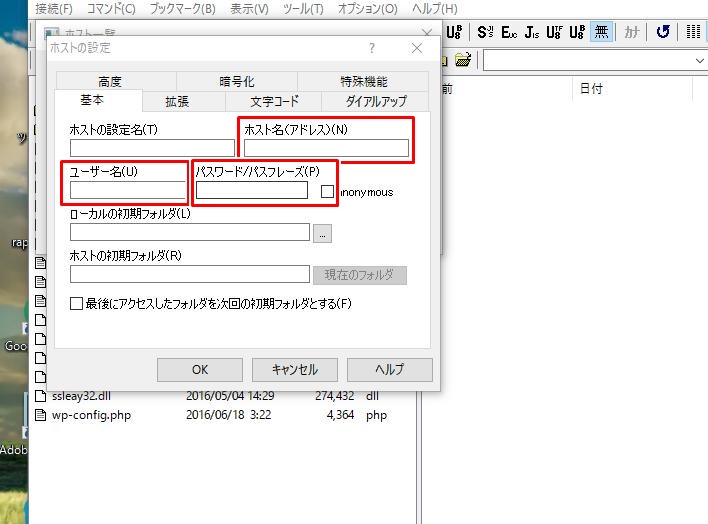Switch to the 暗号化 tab

pos(237,81)
